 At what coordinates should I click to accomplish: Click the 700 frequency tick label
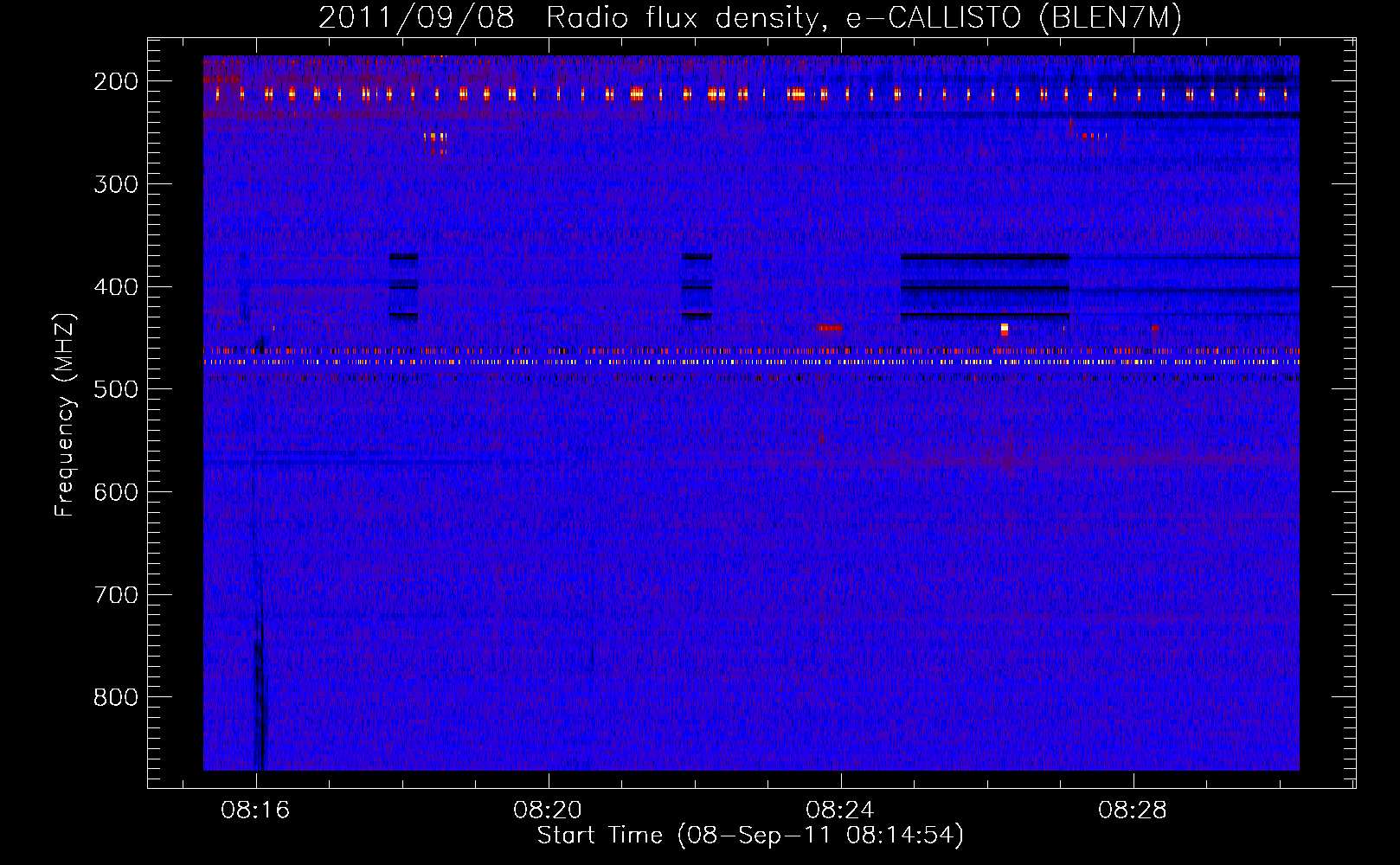(x=115, y=594)
